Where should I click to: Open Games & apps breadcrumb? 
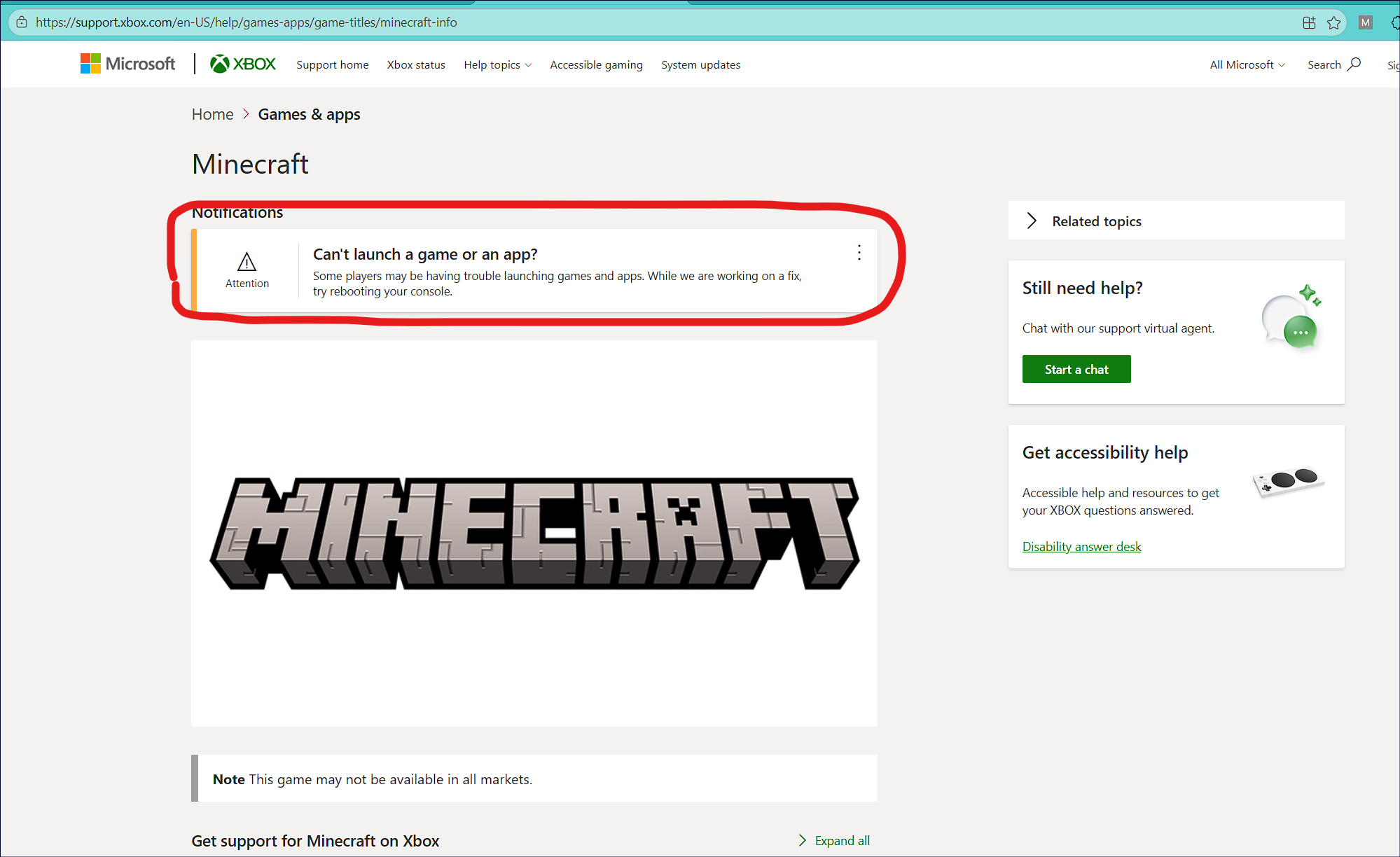pyautogui.click(x=309, y=114)
